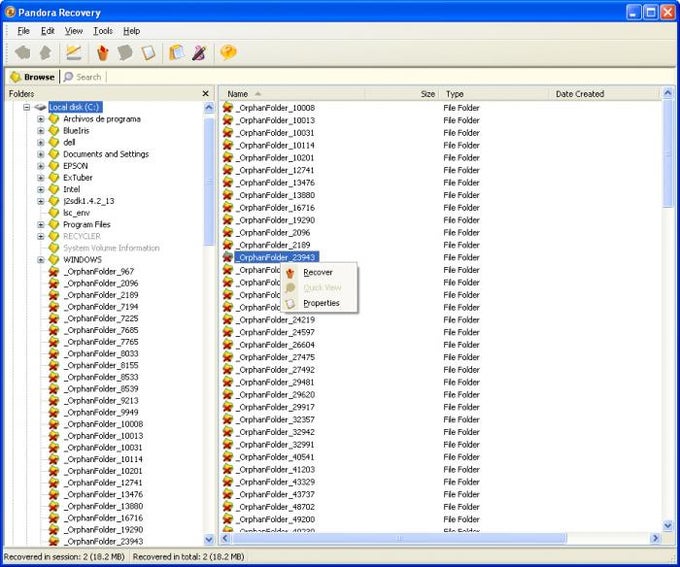
Task: Choose Recover from the context menu
Action: click(x=319, y=272)
